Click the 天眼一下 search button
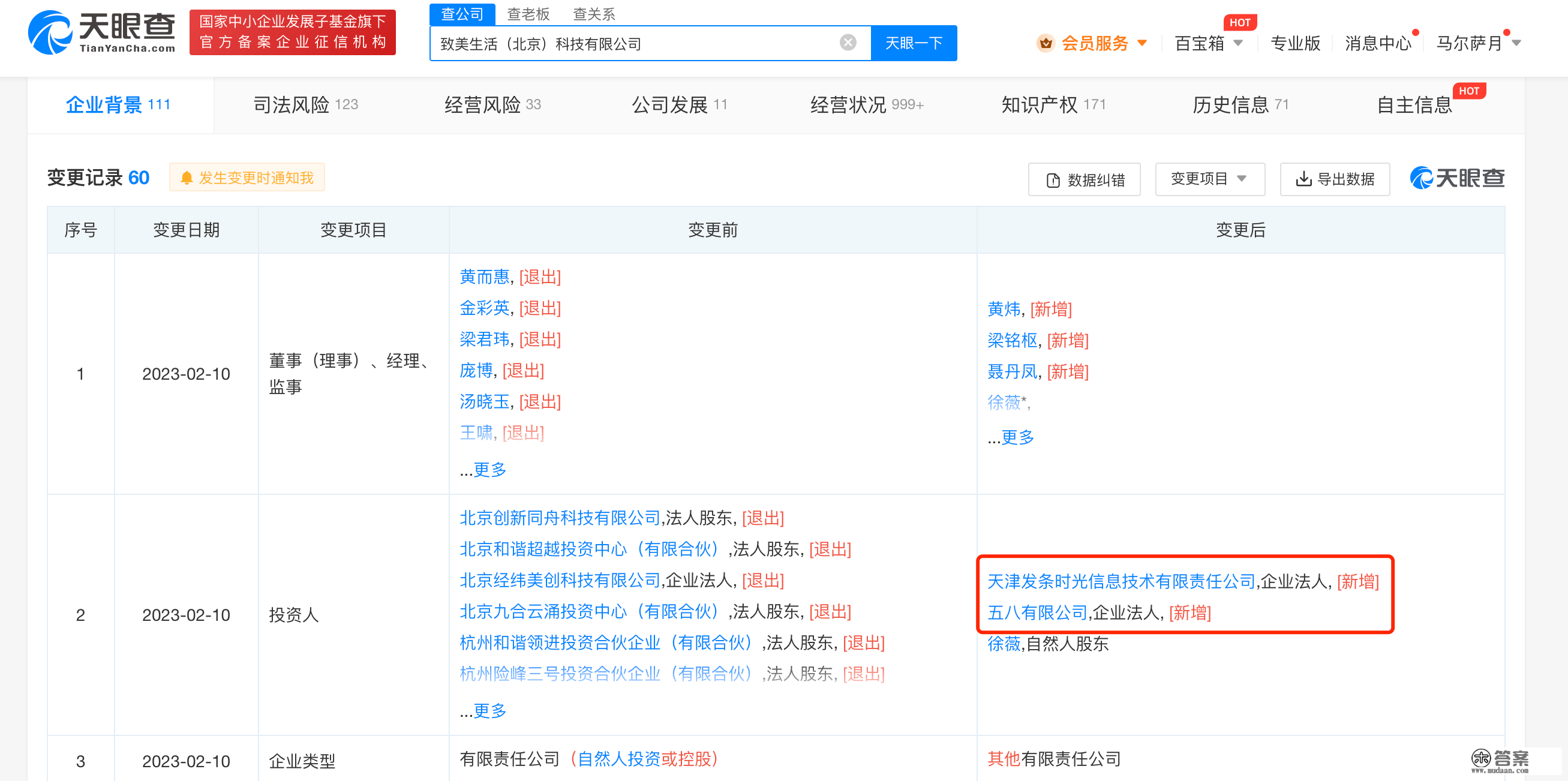The image size is (1568, 781). tap(913, 43)
